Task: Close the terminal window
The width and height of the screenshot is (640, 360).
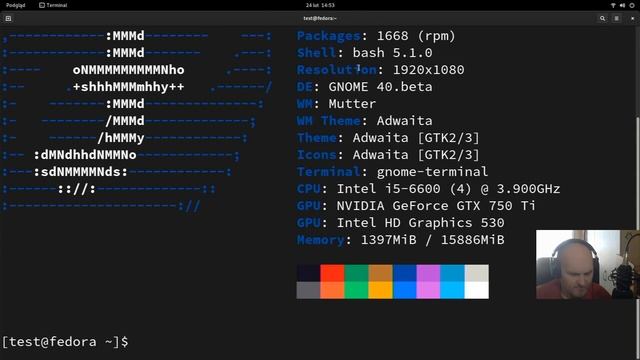Action: point(633,18)
